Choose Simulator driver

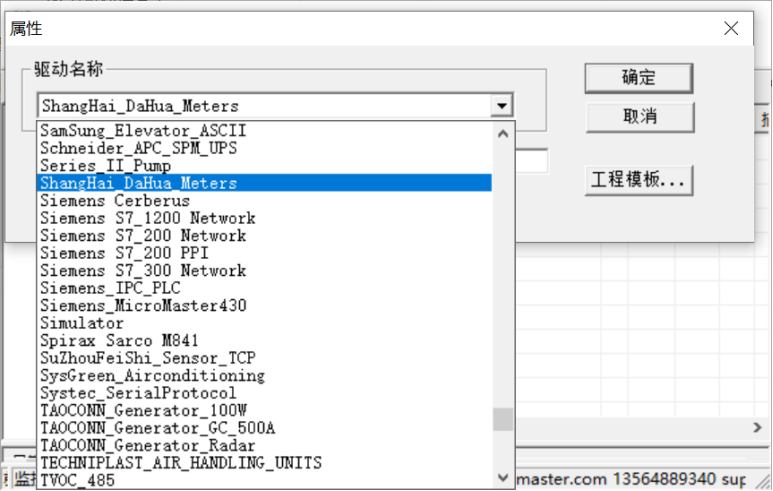(265, 323)
